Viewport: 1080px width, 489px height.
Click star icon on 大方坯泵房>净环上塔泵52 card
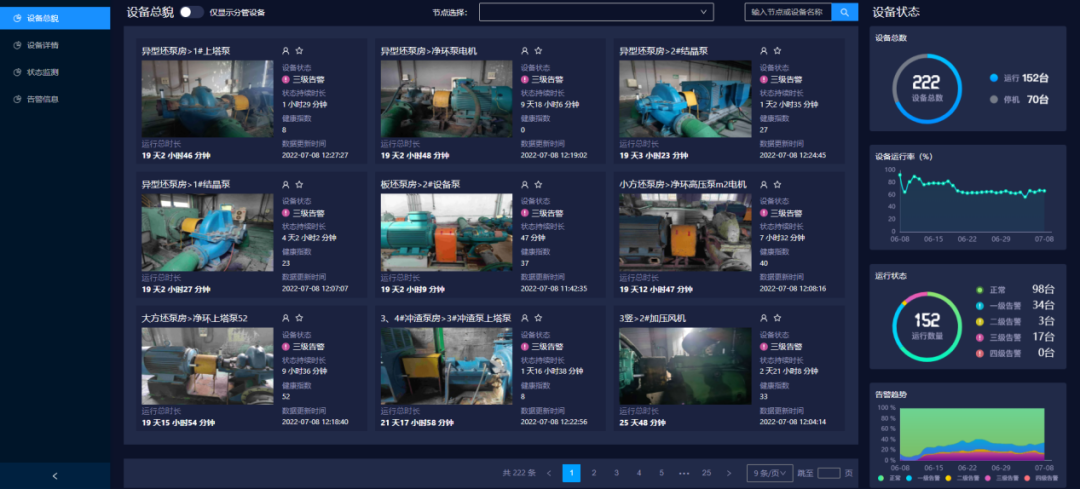coord(300,318)
